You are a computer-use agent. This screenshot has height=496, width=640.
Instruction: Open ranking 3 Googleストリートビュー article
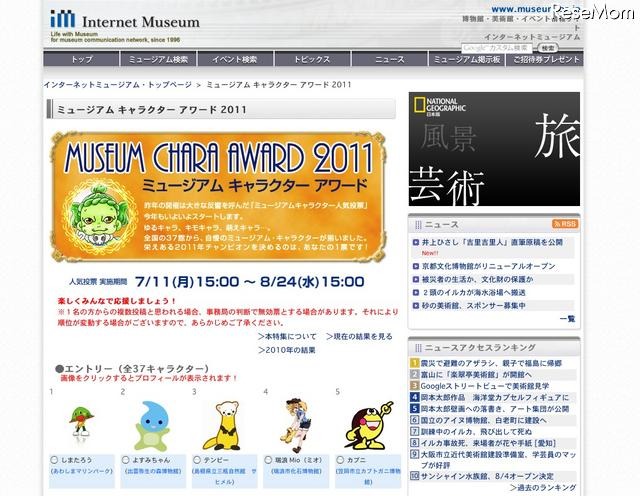click(484, 386)
